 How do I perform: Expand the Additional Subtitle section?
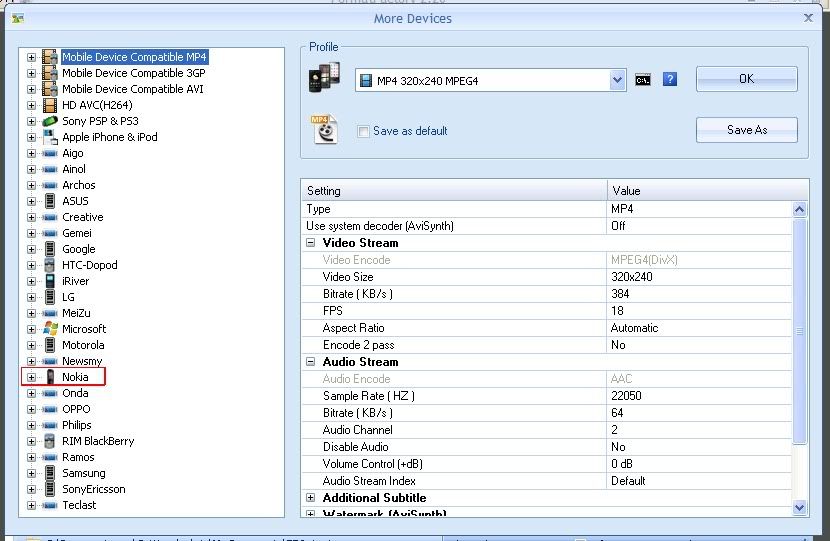pyautogui.click(x=311, y=498)
